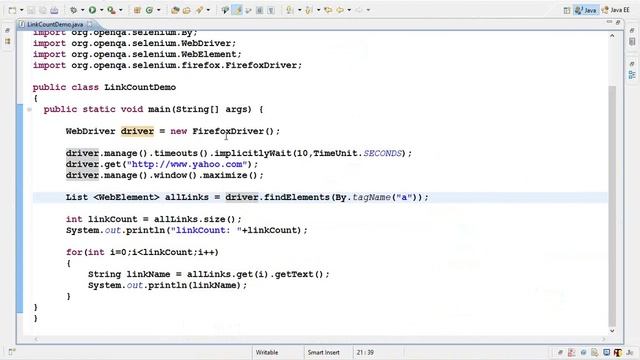Click the Search flashlight icon
The height and width of the screenshot is (360, 640).
(x=200, y=10)
